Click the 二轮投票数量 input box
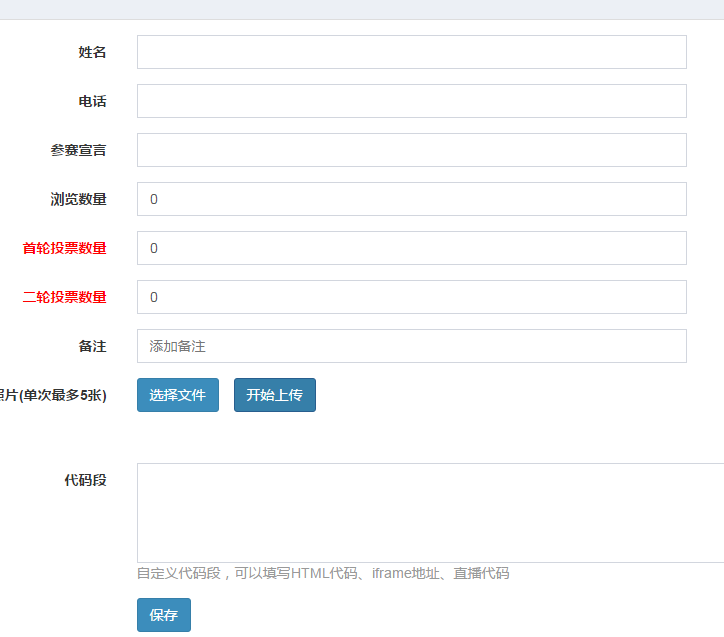Screen dimensions: 724x637 (411, 297)
